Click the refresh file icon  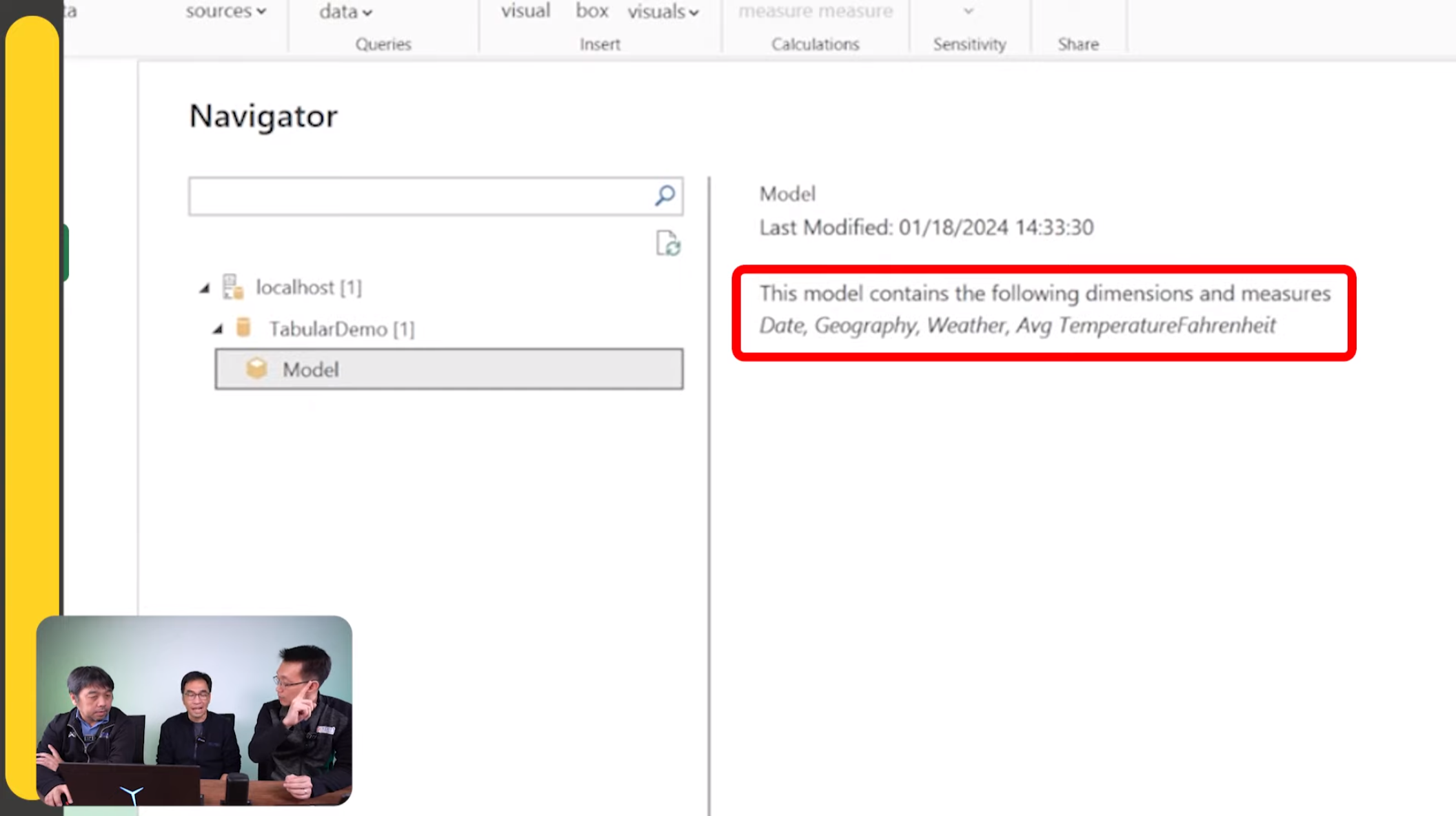click(x=667, y=243)
